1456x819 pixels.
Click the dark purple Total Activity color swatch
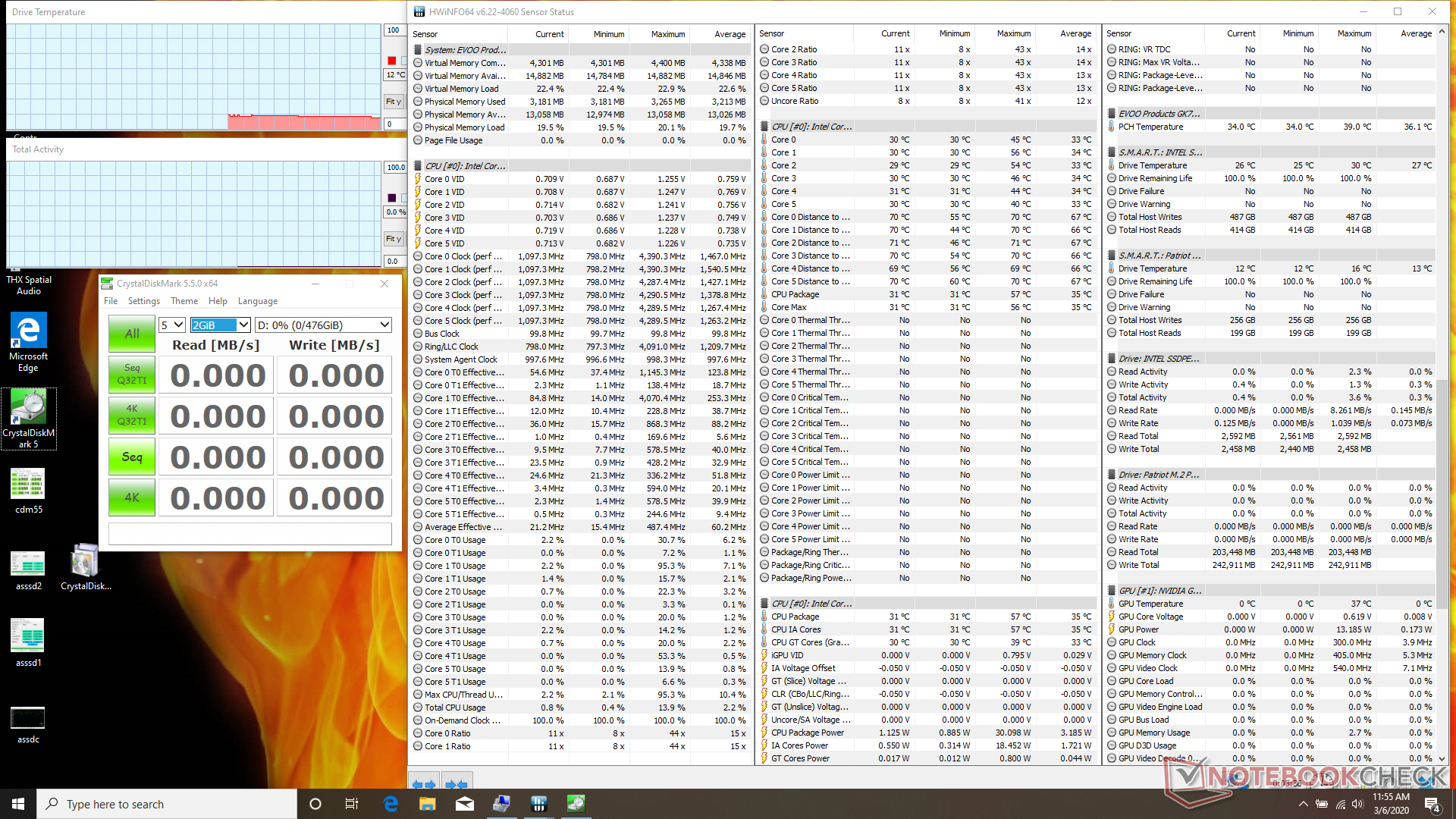pos(392,198)
